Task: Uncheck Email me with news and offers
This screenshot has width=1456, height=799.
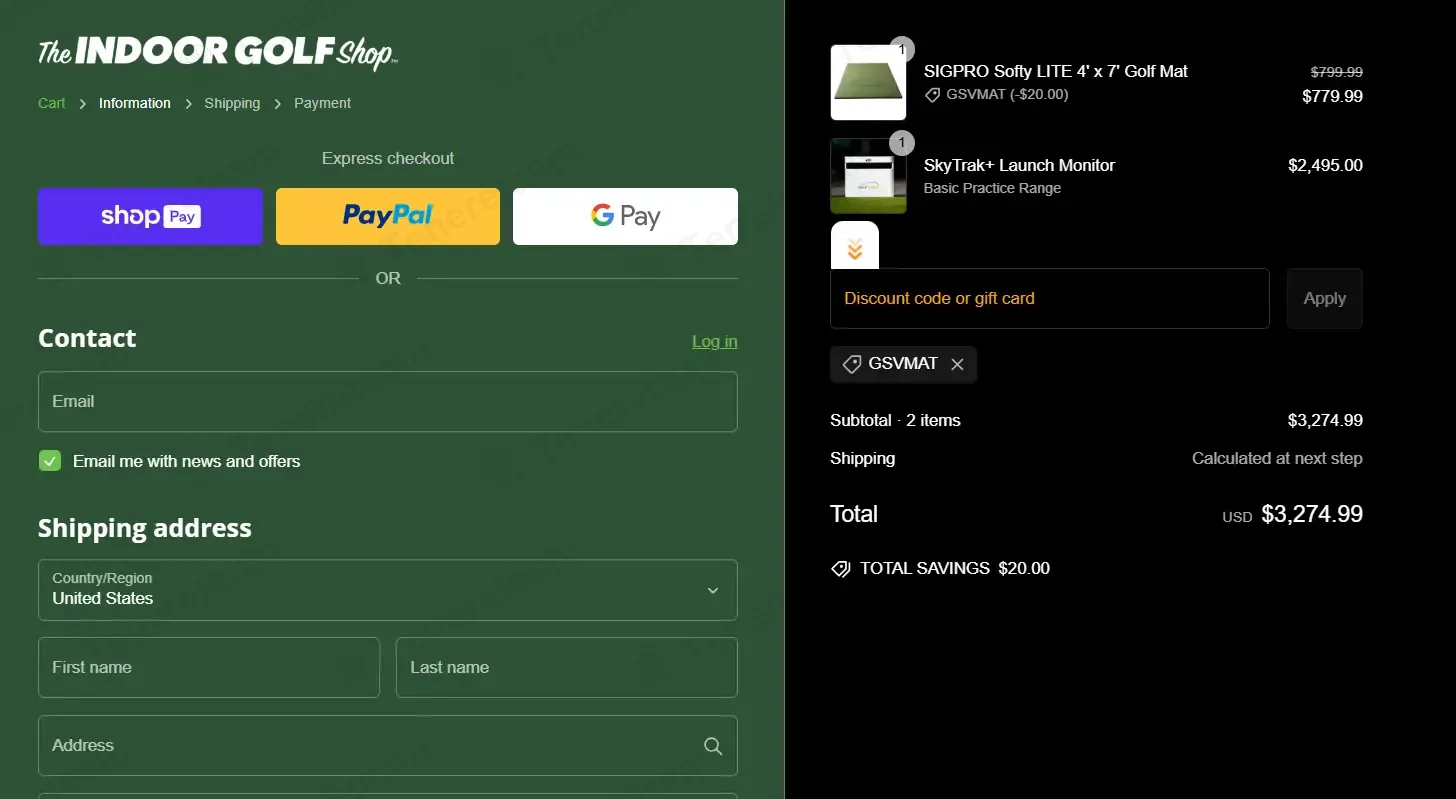Action: (x=50, y=461)
